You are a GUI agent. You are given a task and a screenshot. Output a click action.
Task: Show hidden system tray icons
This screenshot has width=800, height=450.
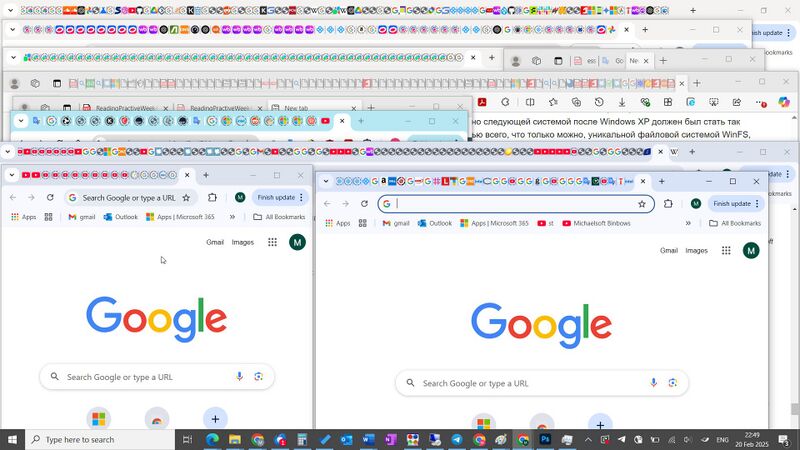(x=588, y=439)
